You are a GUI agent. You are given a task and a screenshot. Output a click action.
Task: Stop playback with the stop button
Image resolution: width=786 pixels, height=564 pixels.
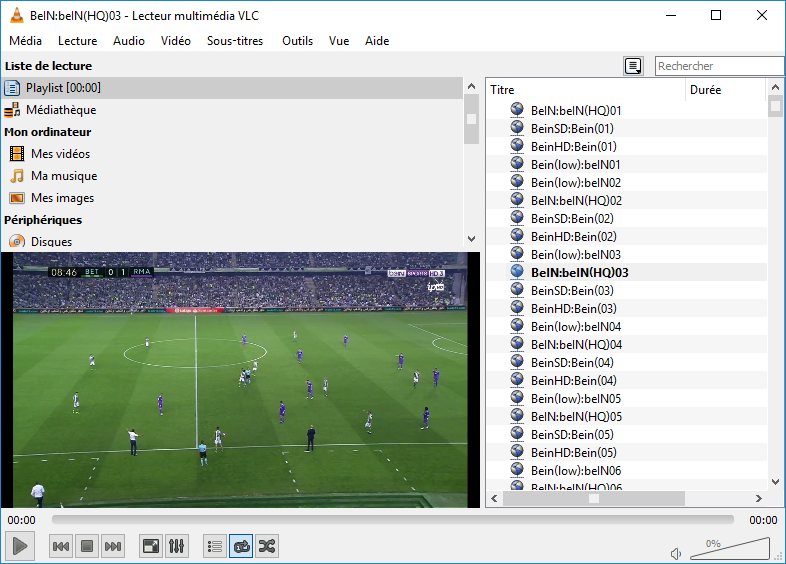pos(87,546)
